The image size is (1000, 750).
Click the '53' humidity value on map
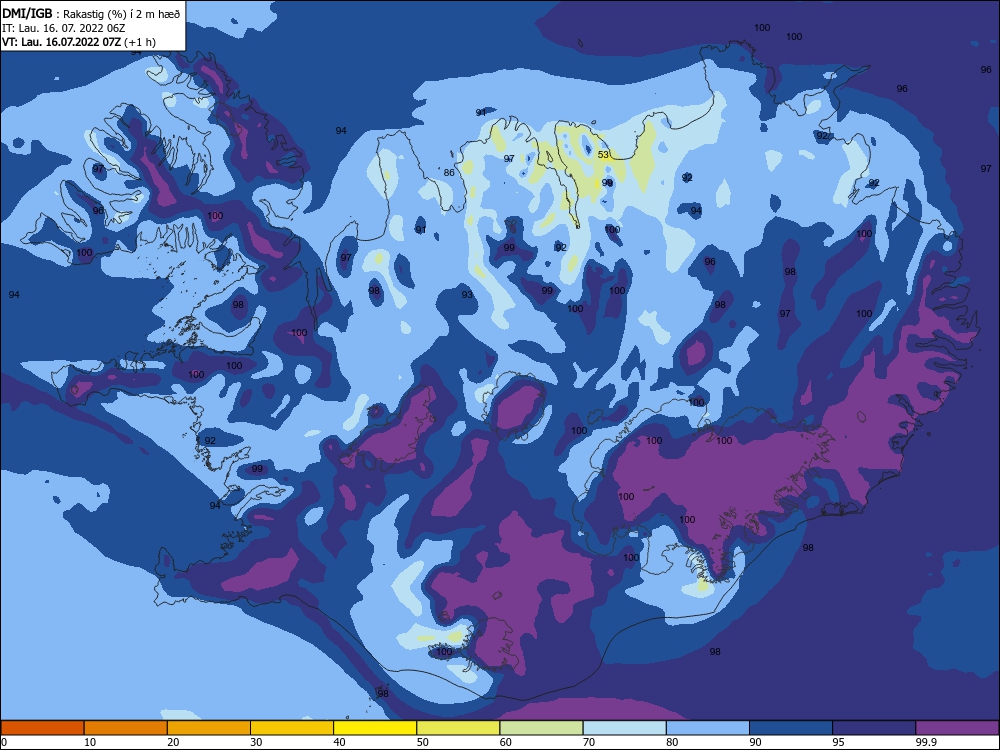(603, 154)
